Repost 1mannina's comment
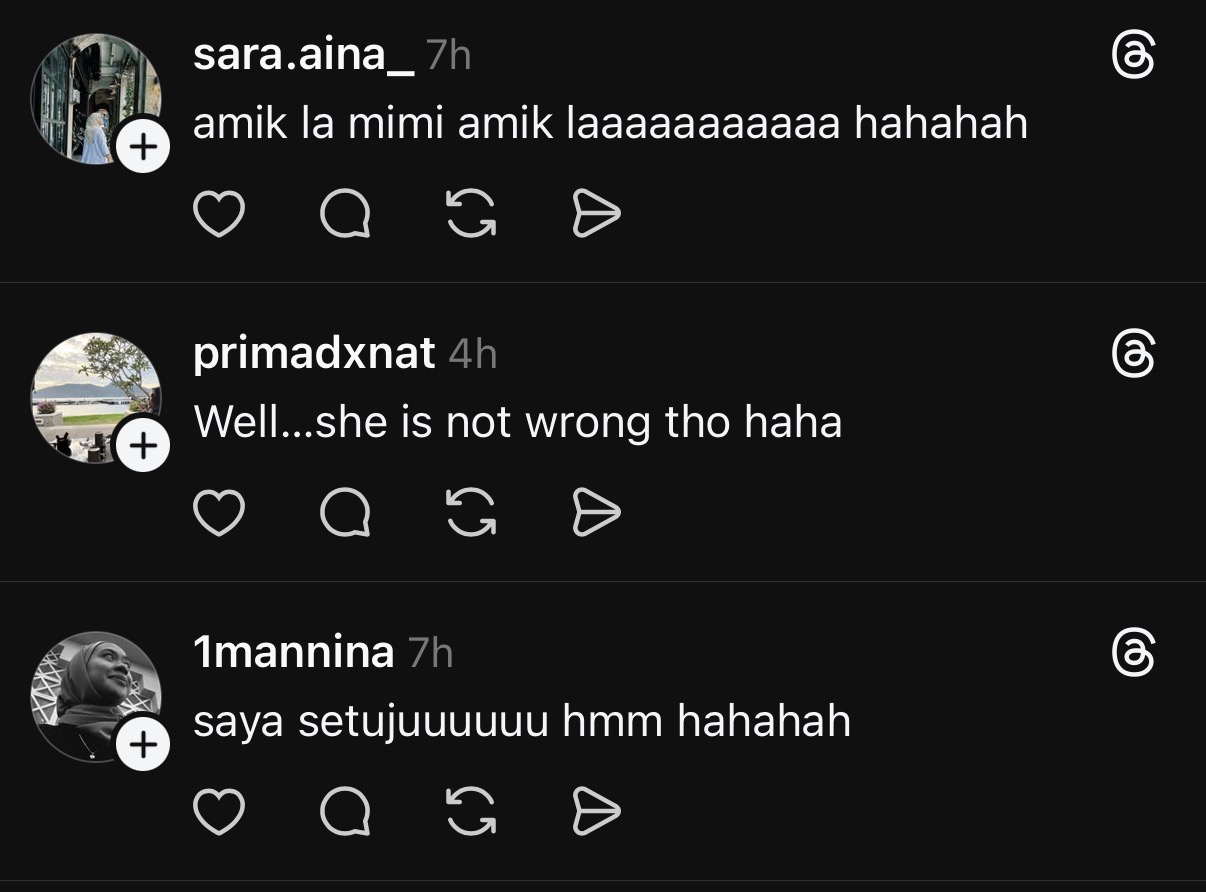 [471, 811]
